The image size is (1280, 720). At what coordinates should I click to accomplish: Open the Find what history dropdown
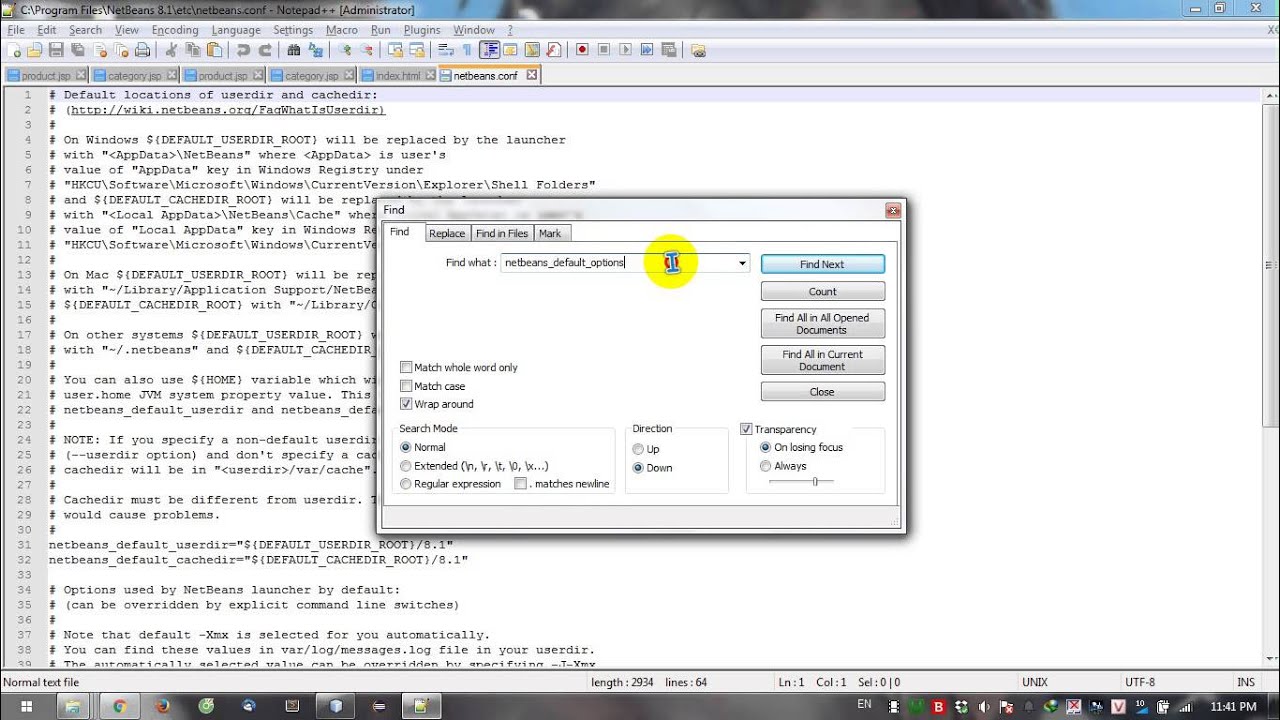742,263
